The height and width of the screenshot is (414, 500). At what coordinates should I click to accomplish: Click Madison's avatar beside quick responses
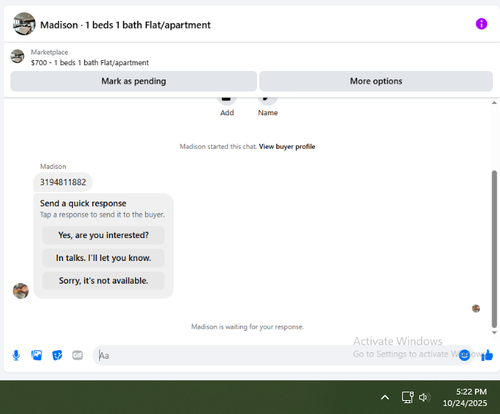[x=21, y=291]
